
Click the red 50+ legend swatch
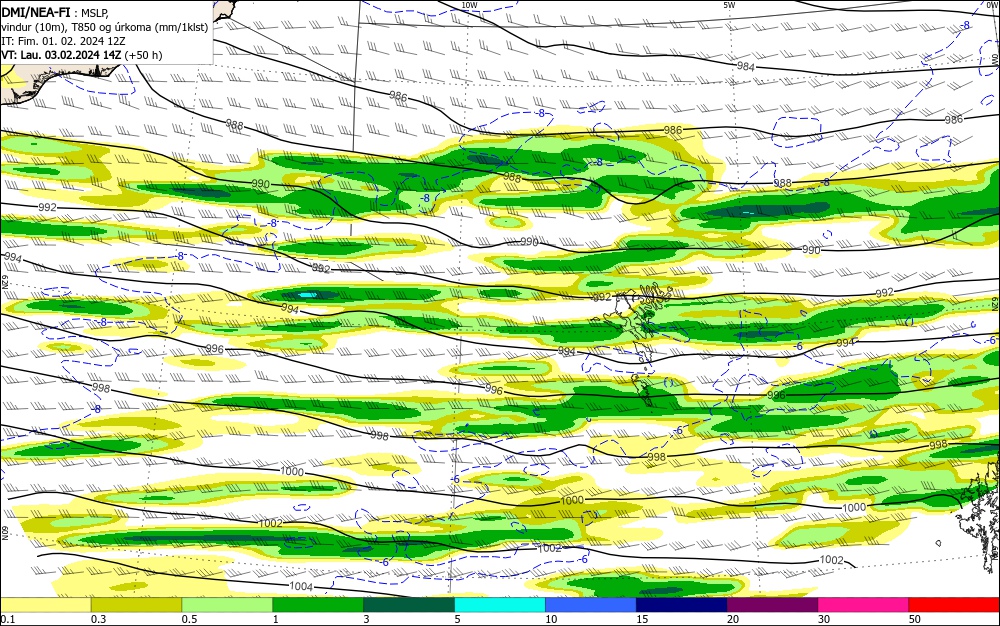(x=954, y=604)
